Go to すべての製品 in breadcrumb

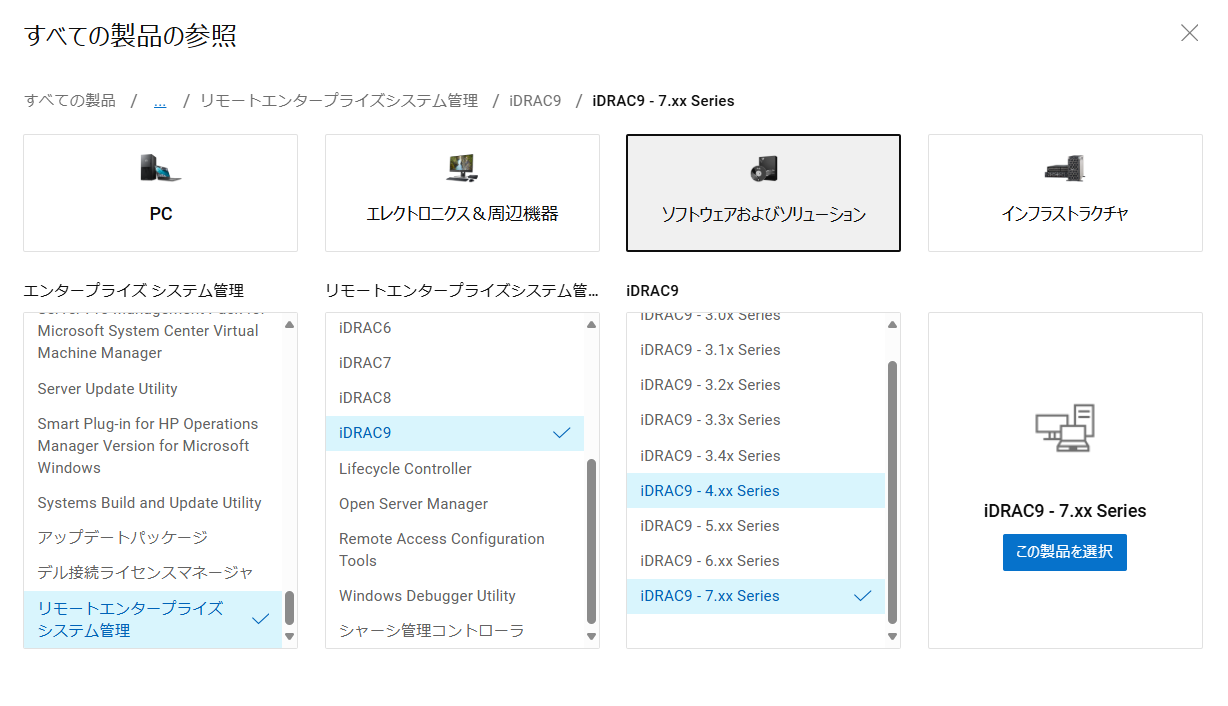(70, 101)
